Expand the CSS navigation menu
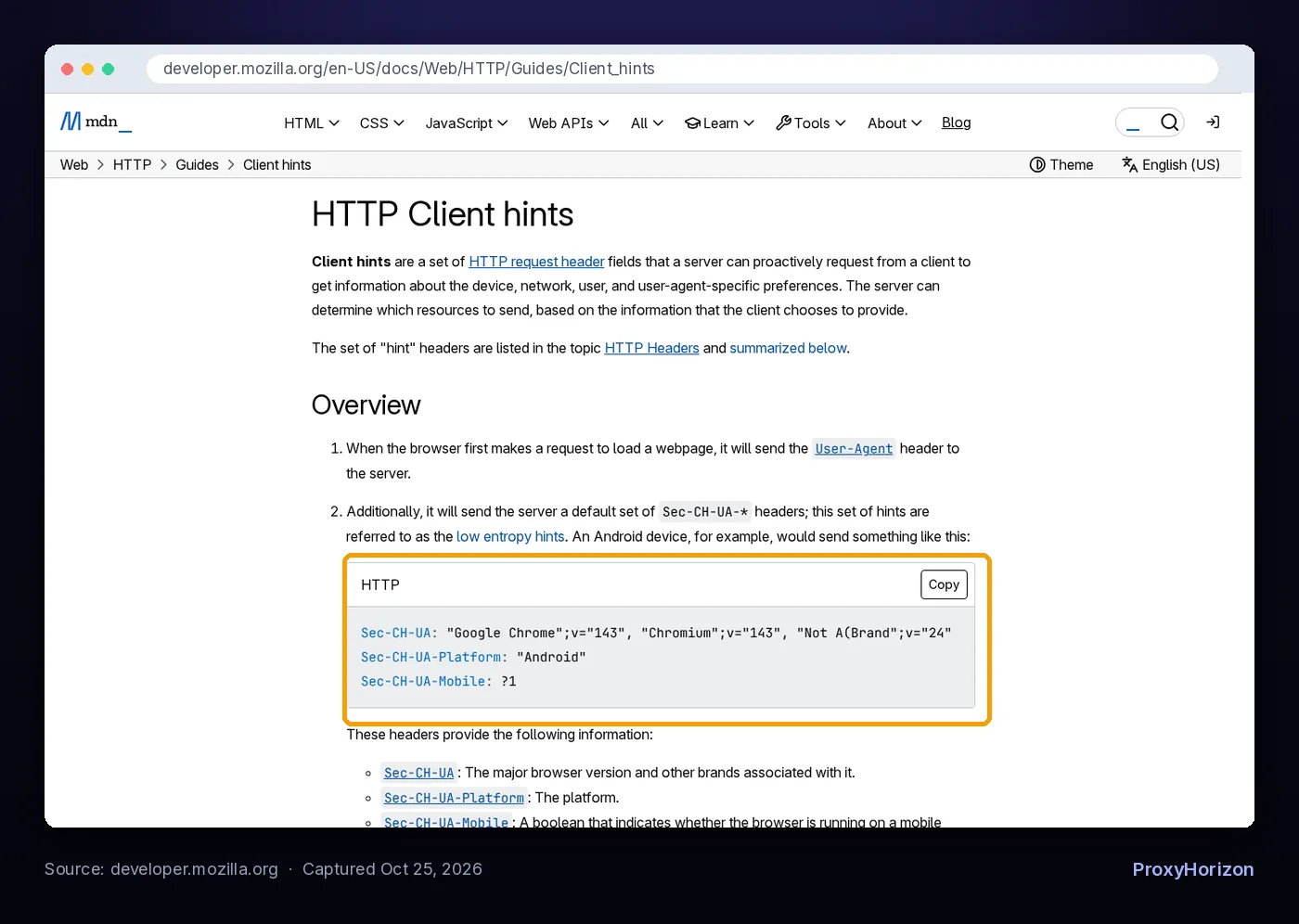Image resolution: width=1299 pixels, height=924 pixels. click(x=381, y=123)
